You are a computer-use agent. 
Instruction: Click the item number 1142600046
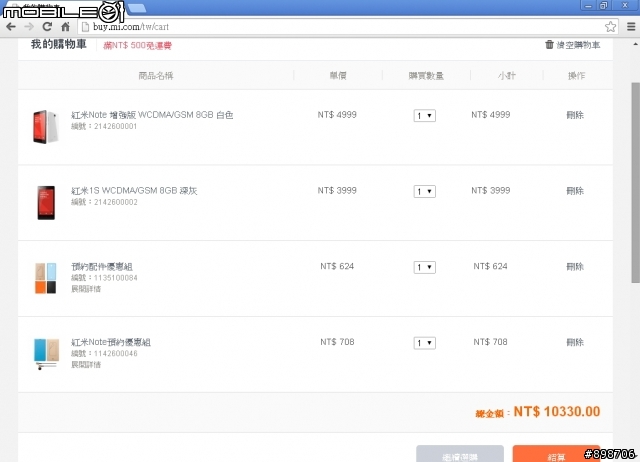pos(116,353)
